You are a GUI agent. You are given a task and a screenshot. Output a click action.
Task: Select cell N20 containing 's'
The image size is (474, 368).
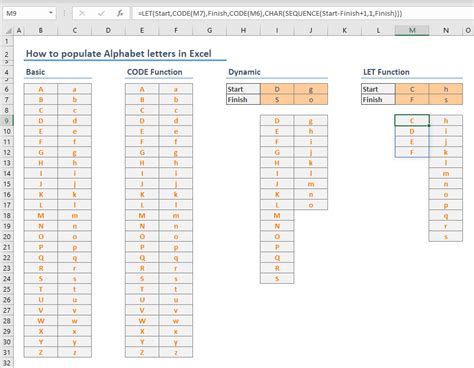point(446,237)
